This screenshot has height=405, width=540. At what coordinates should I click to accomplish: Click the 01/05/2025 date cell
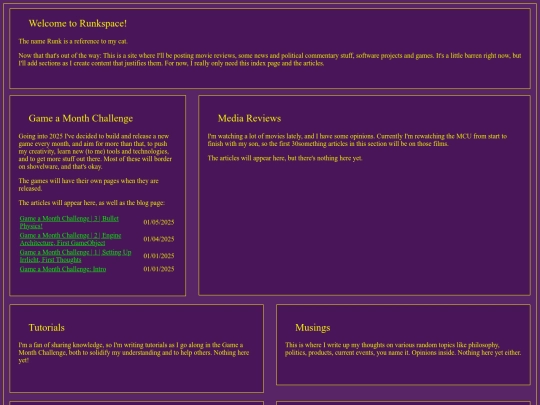point(159,222)
